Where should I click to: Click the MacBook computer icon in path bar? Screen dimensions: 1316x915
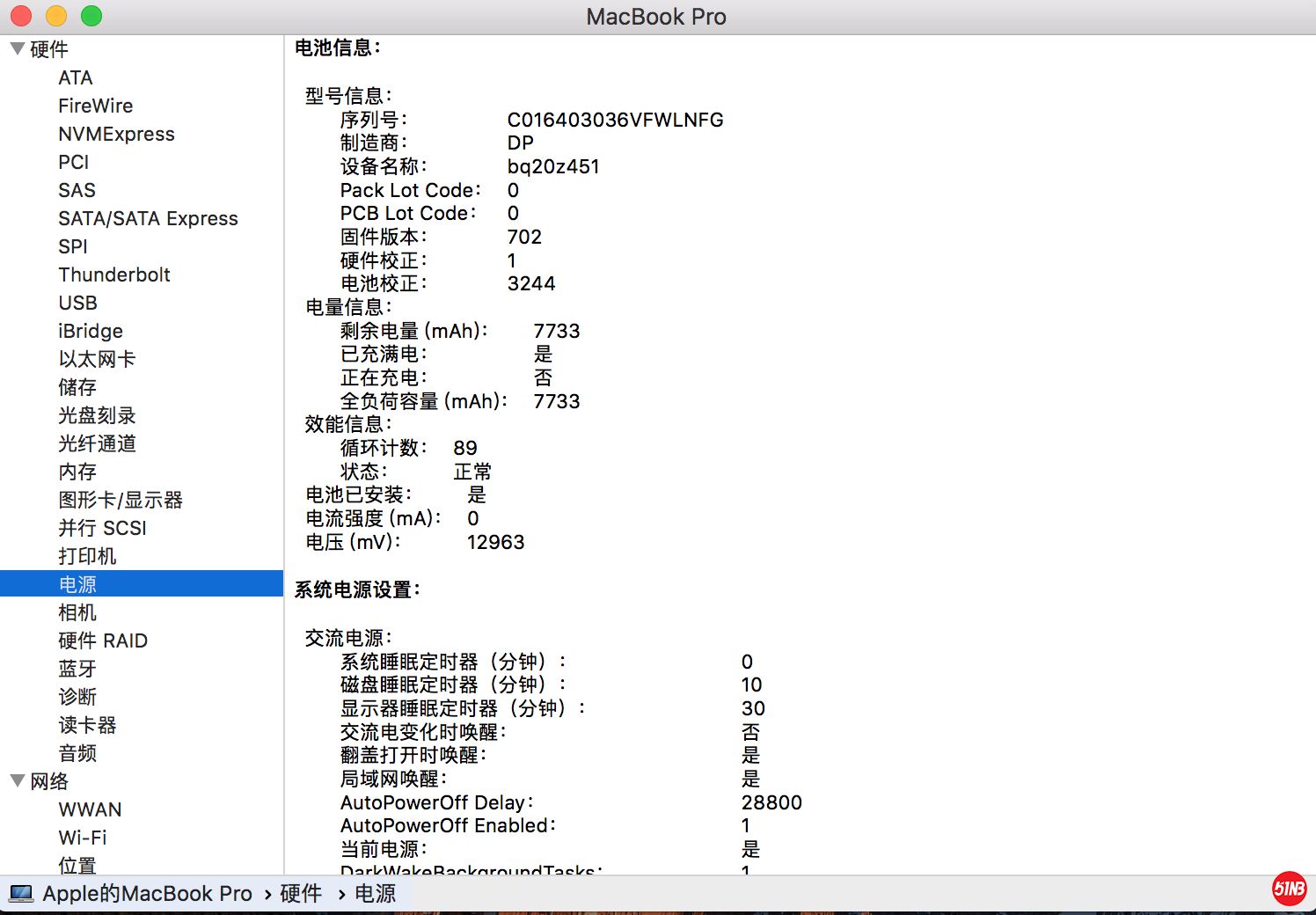click(21, 894)
